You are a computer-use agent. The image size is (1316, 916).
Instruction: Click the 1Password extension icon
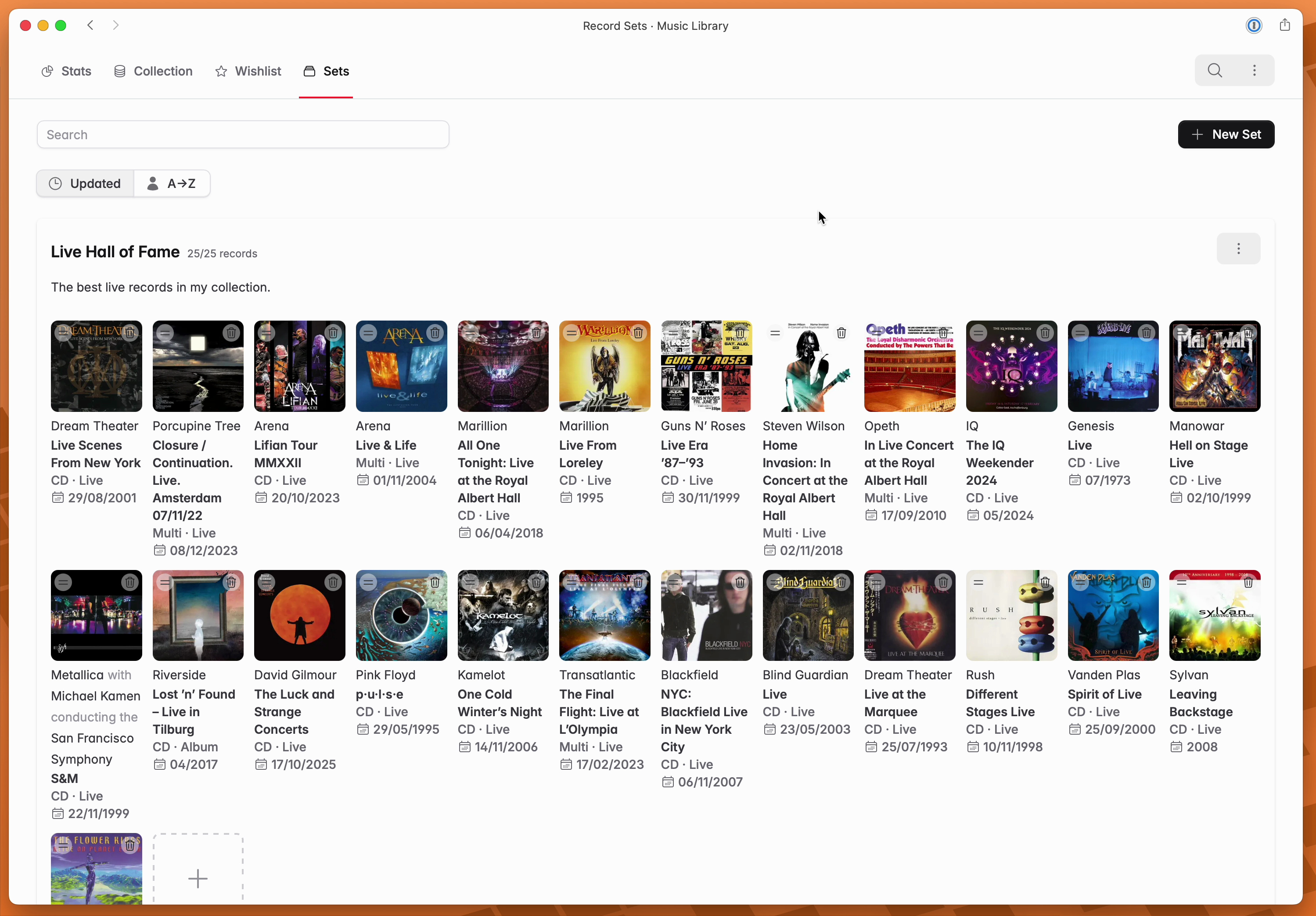(x=1254, y=25)
